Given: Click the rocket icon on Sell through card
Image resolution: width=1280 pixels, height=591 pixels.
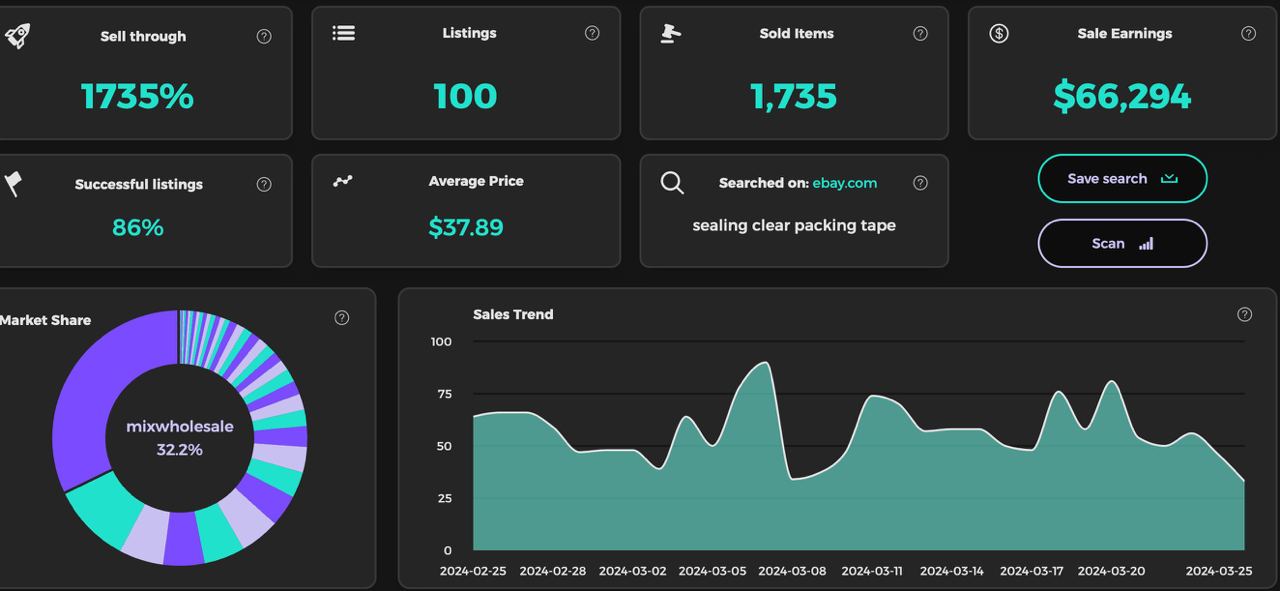Looking at the screenshot, I should (x=17, y=36).
